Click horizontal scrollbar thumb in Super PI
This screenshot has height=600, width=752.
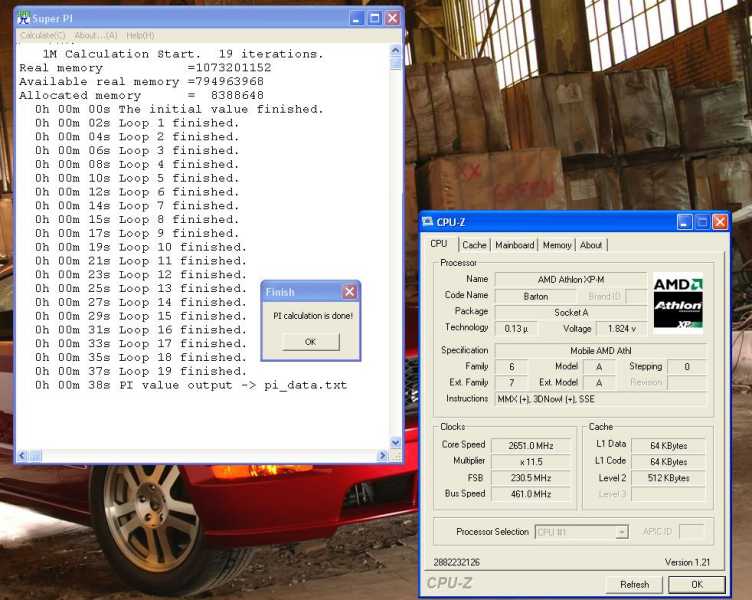[x=35, y=455]
